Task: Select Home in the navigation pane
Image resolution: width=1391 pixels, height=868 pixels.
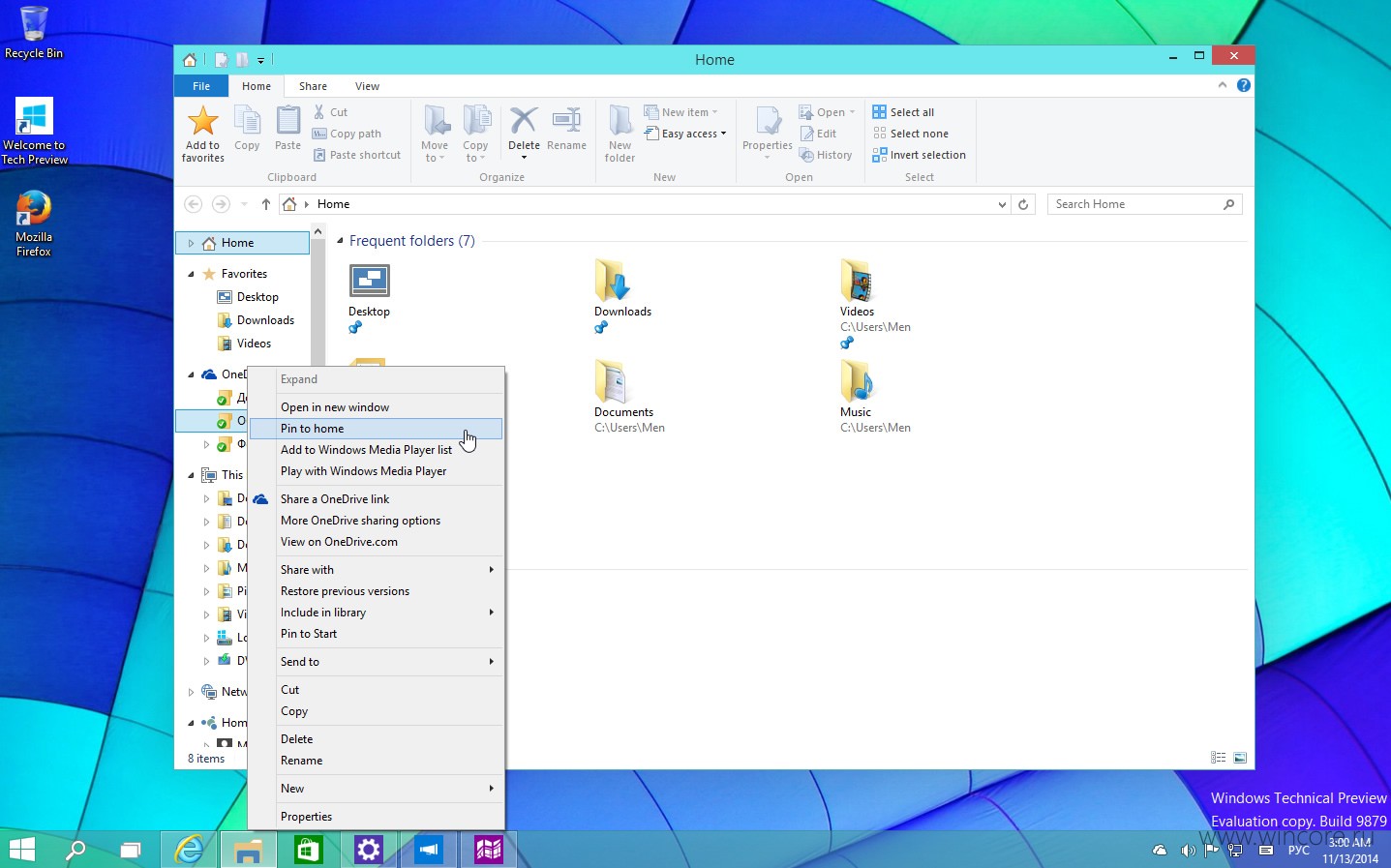Action: tap(242, 243)
